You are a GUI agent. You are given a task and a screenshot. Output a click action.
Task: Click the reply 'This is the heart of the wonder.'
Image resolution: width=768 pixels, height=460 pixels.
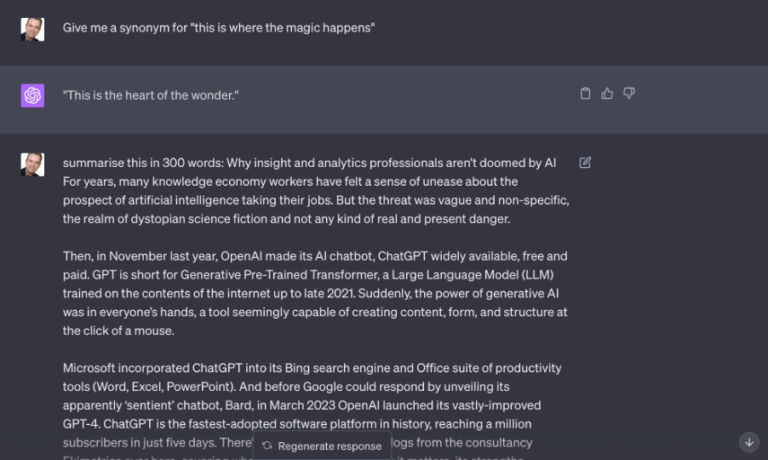pyautogui.click(x=151, y=95)
